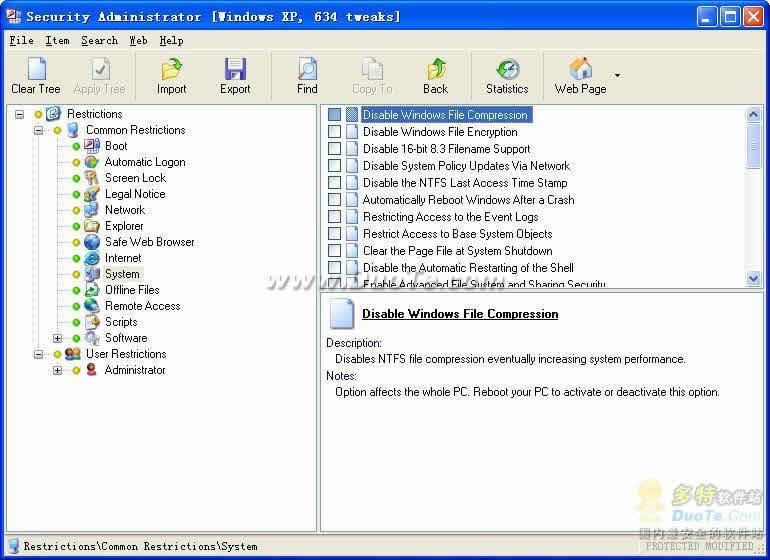Expand the Software tree node
Screen dimensions: 770x560
point(57,338)
